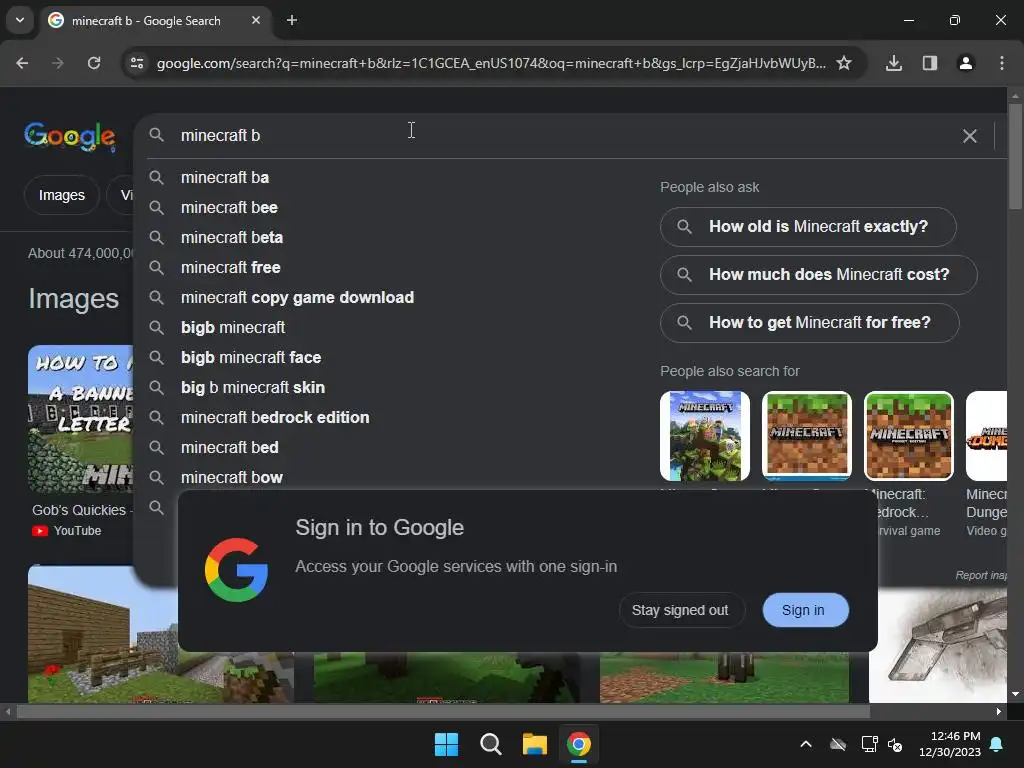
Task: Open Minecraft Dungeons thumbnail
Action: (x=986, y=436)
